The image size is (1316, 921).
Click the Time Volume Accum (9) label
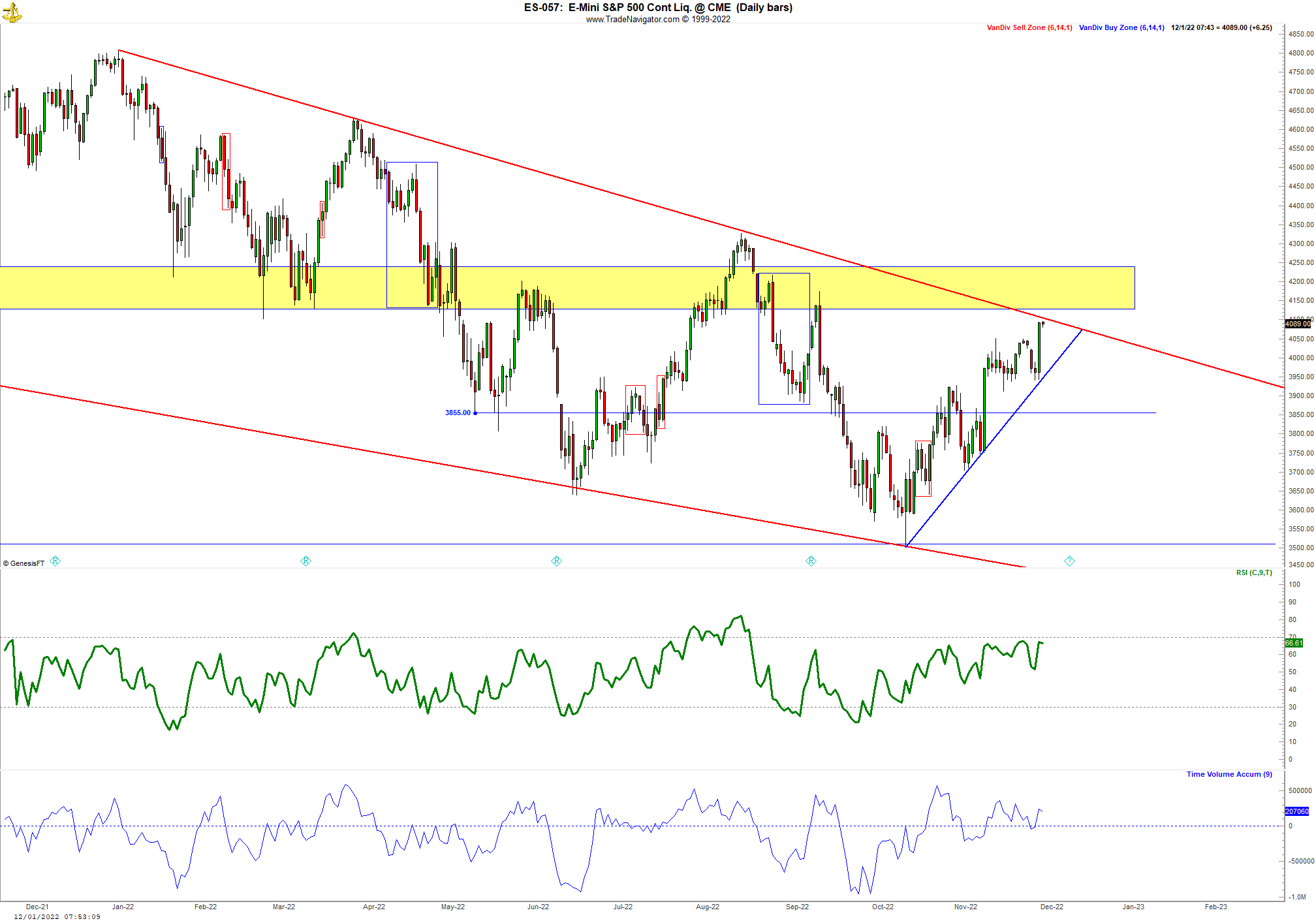click(1229, 774)
